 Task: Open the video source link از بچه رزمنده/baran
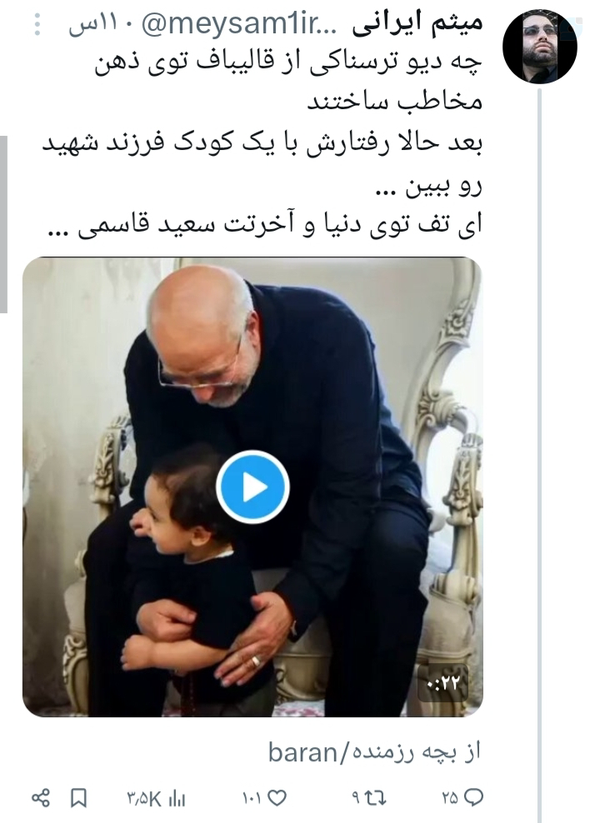[374, 752]
